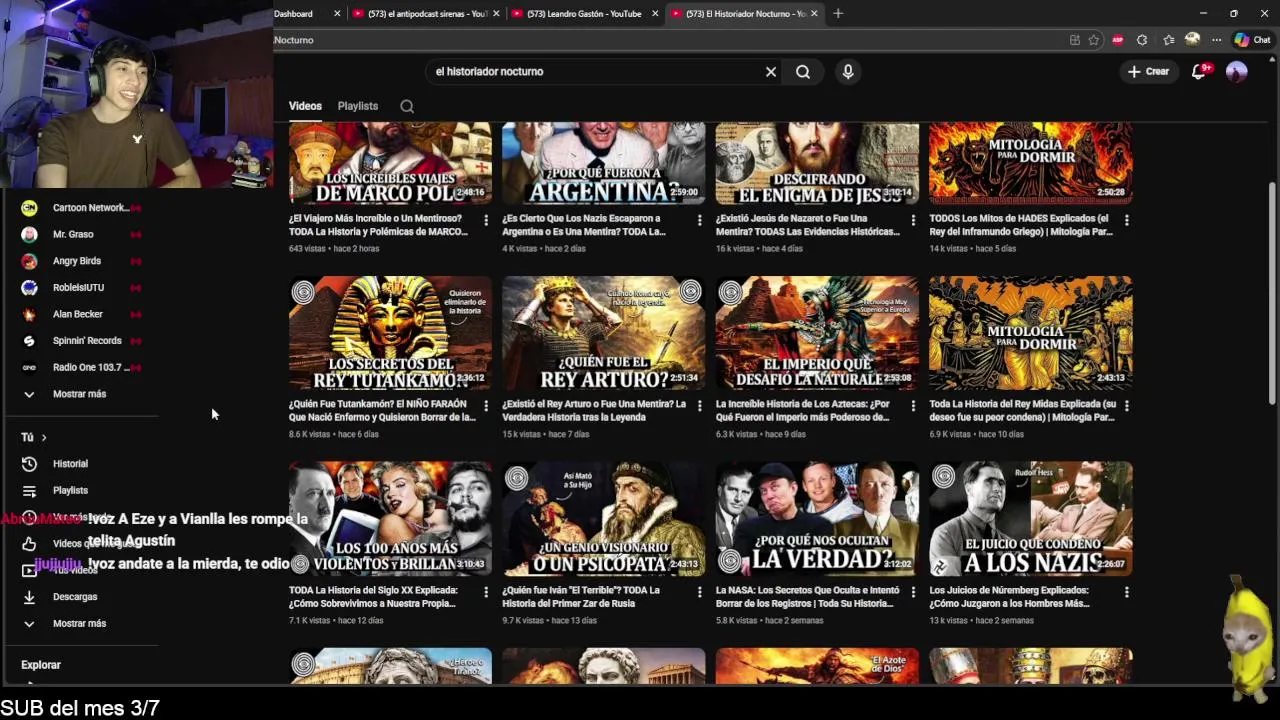
Task: Open options menu for the Marco Polo video
Action: pos(486,220)
